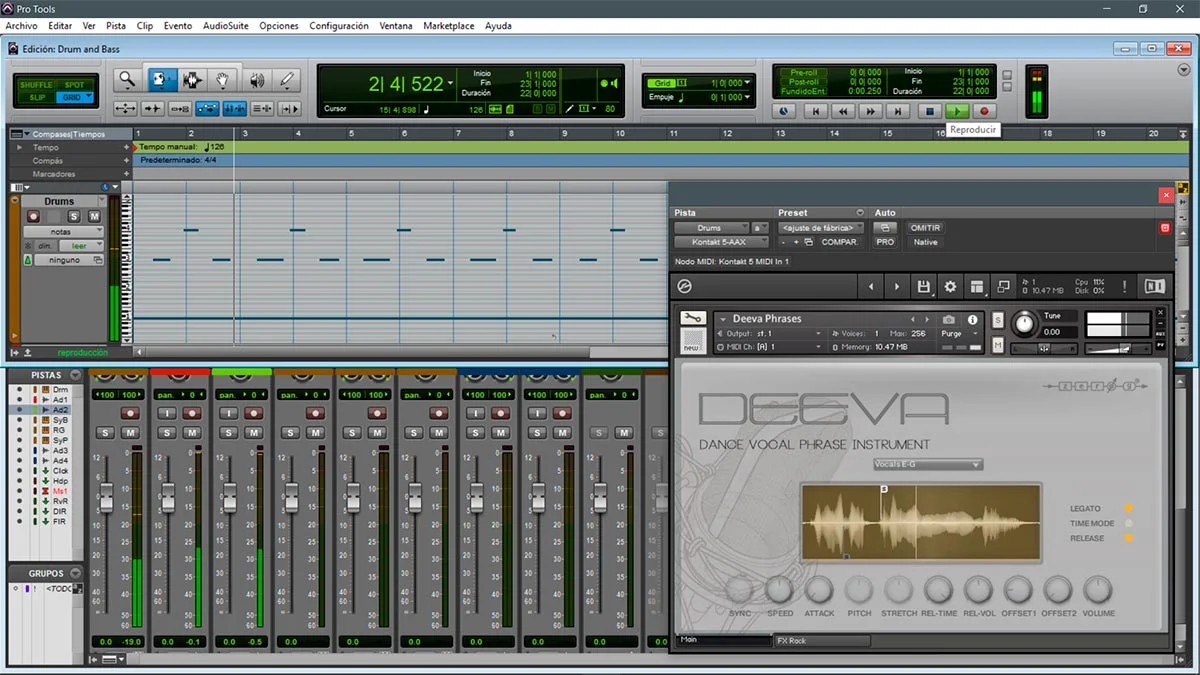Open the PISTAS list options menu
This screenshot has height=675, width=1200.
pyautogui.click(x=76, y=375)
